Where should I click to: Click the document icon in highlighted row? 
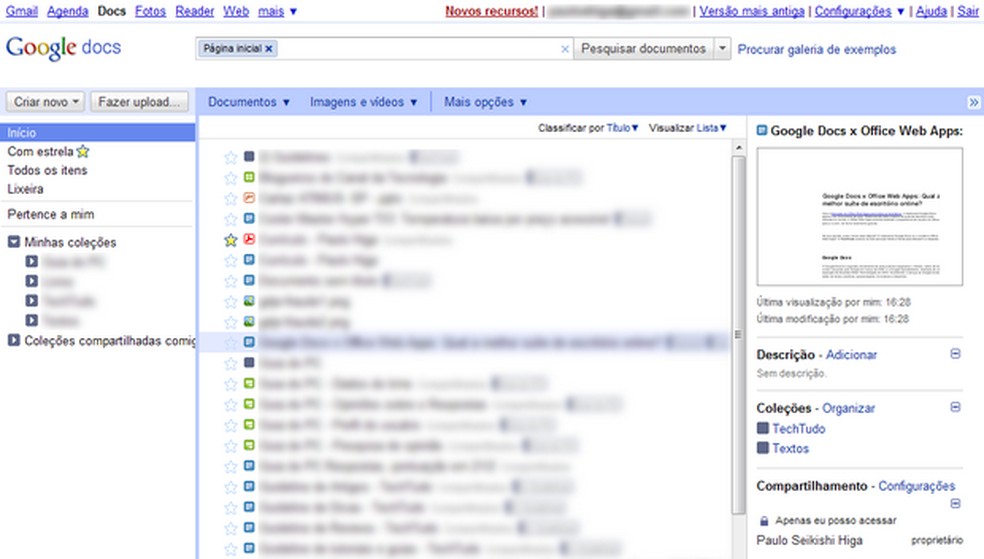pos(249,342)
